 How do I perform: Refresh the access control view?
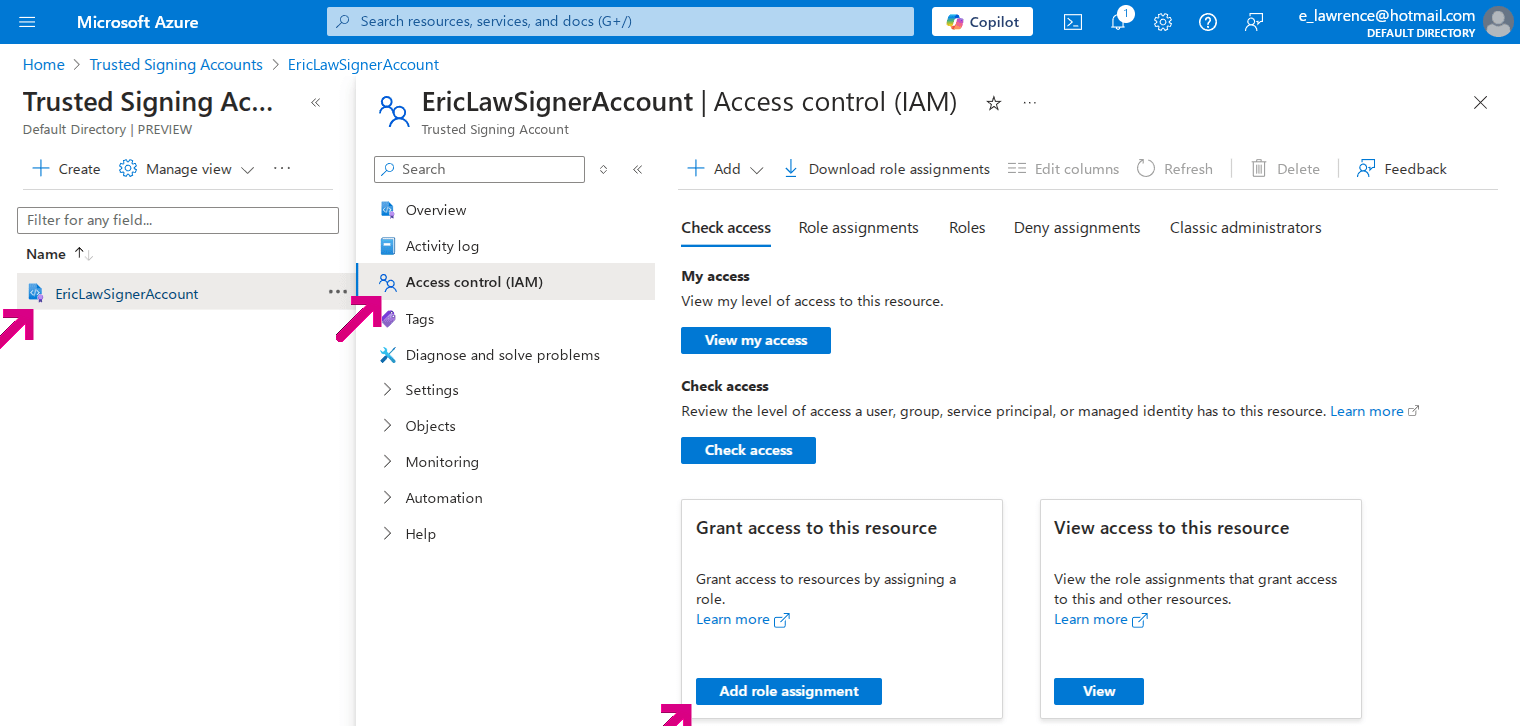point(1175,169)
